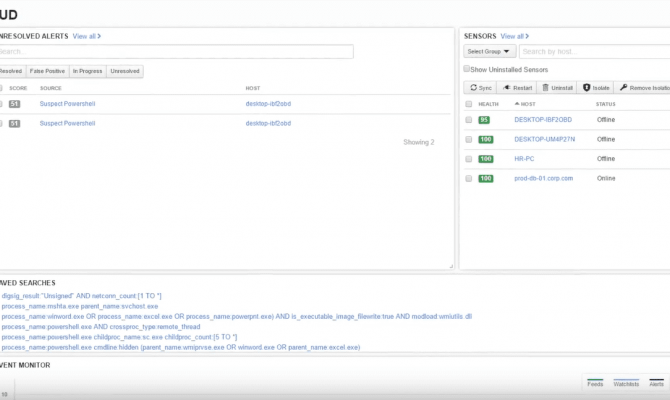Sort alerts by the SOURCE column

[51, 88]
